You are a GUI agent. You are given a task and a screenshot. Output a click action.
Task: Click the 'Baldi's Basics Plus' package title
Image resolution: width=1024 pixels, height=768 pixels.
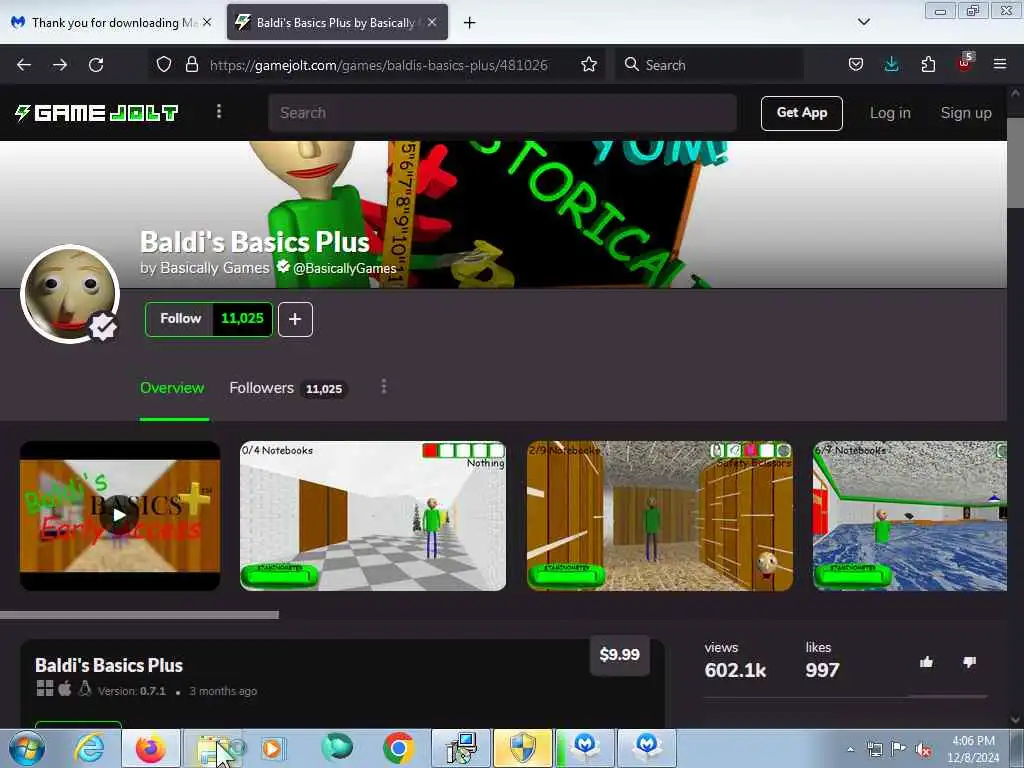tap(108, 665)
